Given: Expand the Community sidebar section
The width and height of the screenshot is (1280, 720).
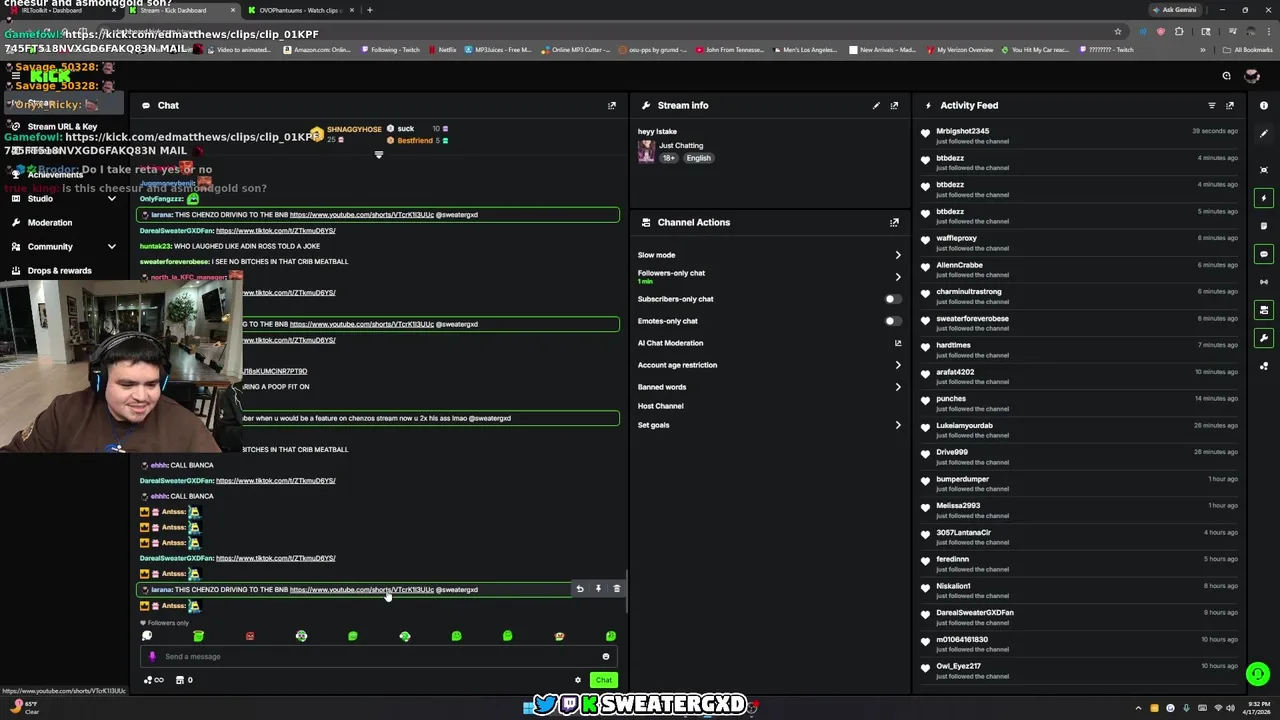Looking at the screenshot, I should coord(64,247).
